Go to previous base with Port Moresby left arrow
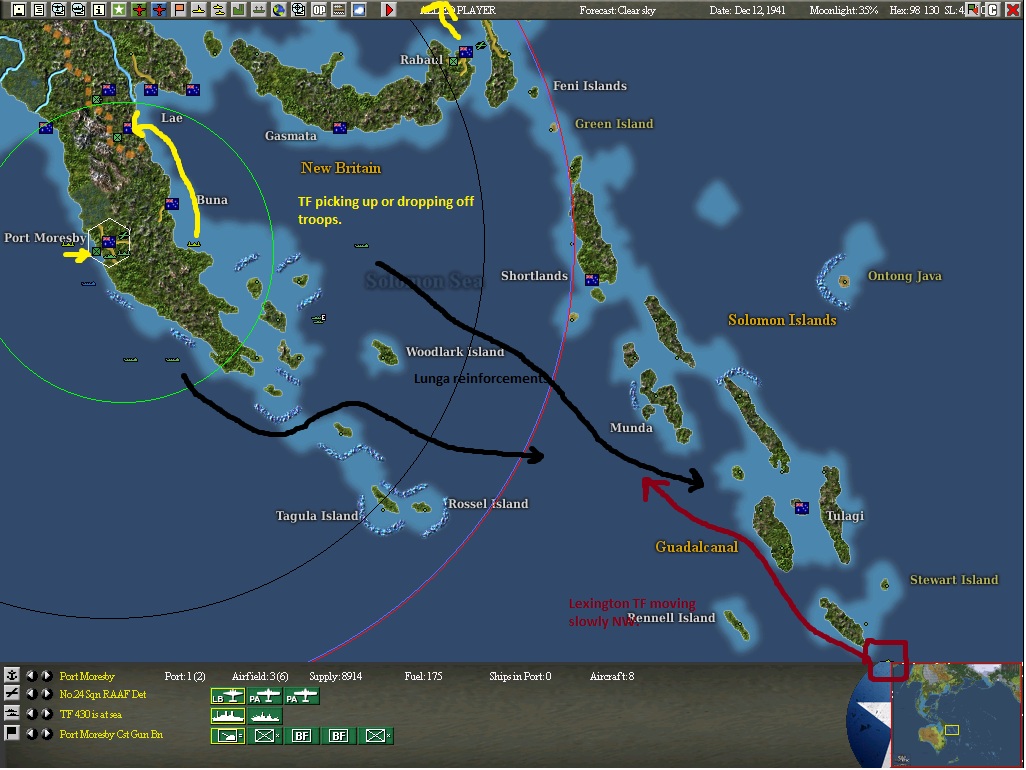Viewport: 1026px width, 770px height. (31, 675)
